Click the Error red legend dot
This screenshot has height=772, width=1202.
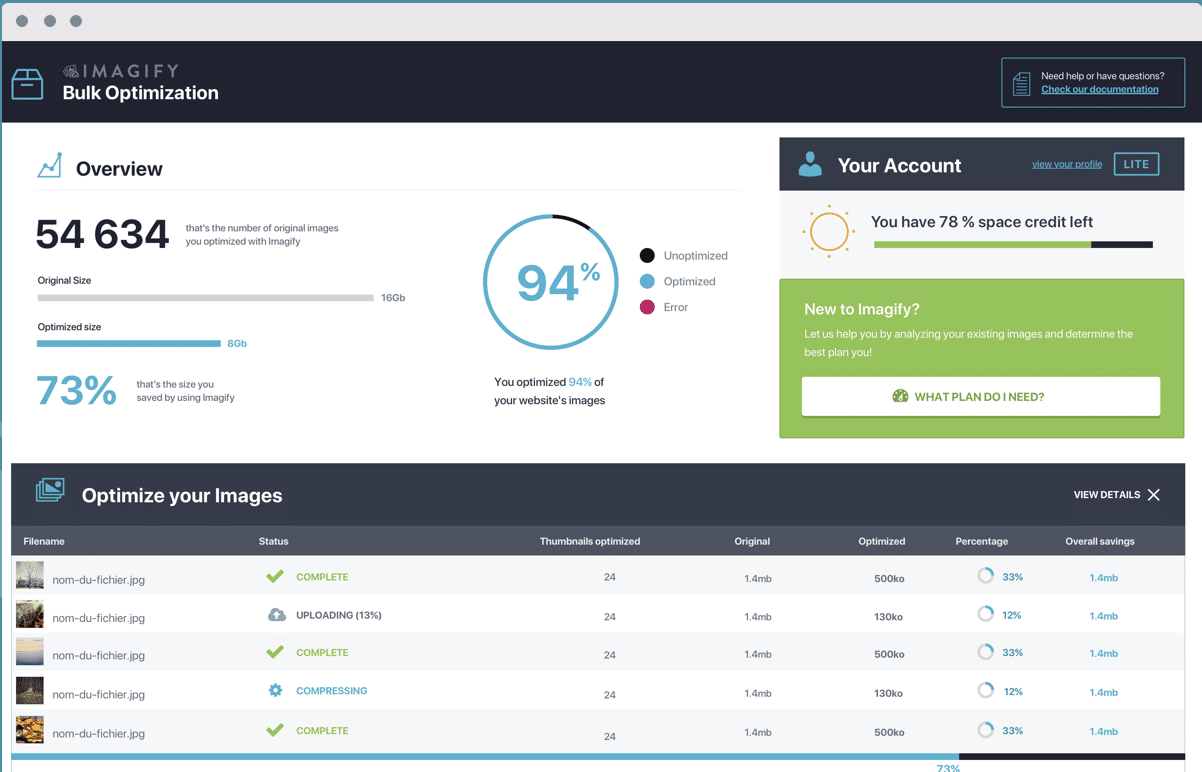[647, 307]
